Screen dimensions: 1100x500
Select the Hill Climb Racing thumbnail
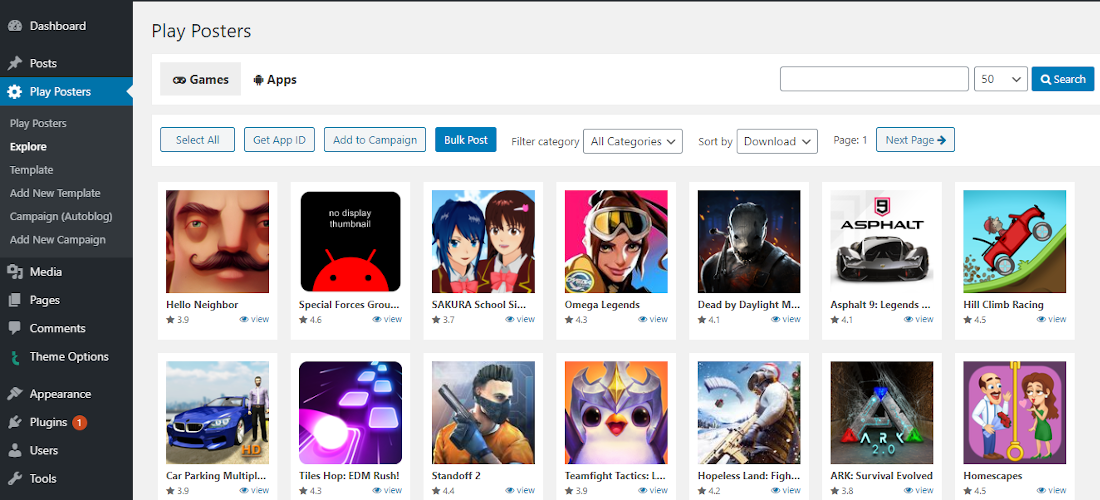coord(1015,241)
